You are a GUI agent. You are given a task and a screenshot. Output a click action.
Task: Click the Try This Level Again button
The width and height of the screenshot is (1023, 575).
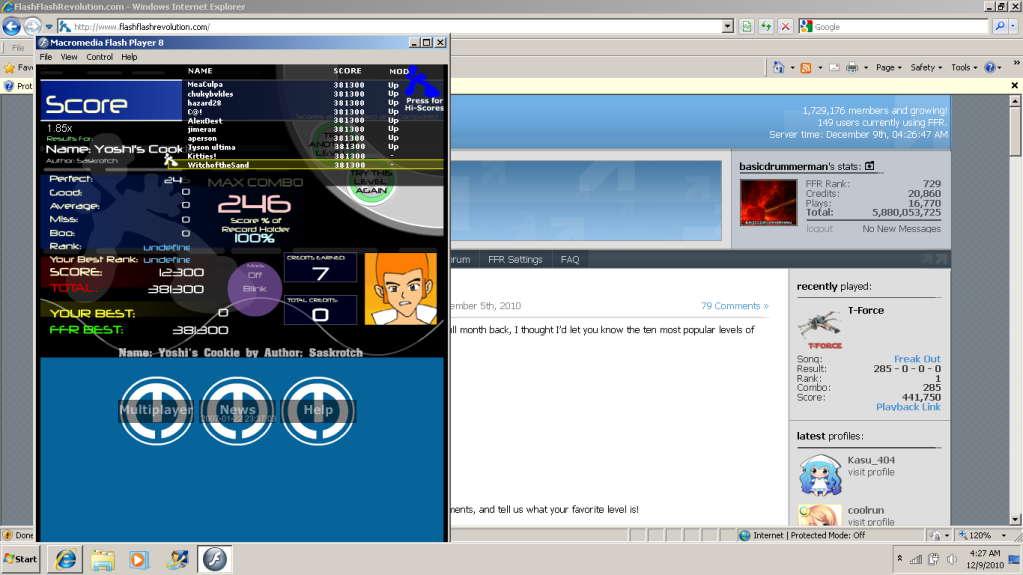click(x=371, y=184)
